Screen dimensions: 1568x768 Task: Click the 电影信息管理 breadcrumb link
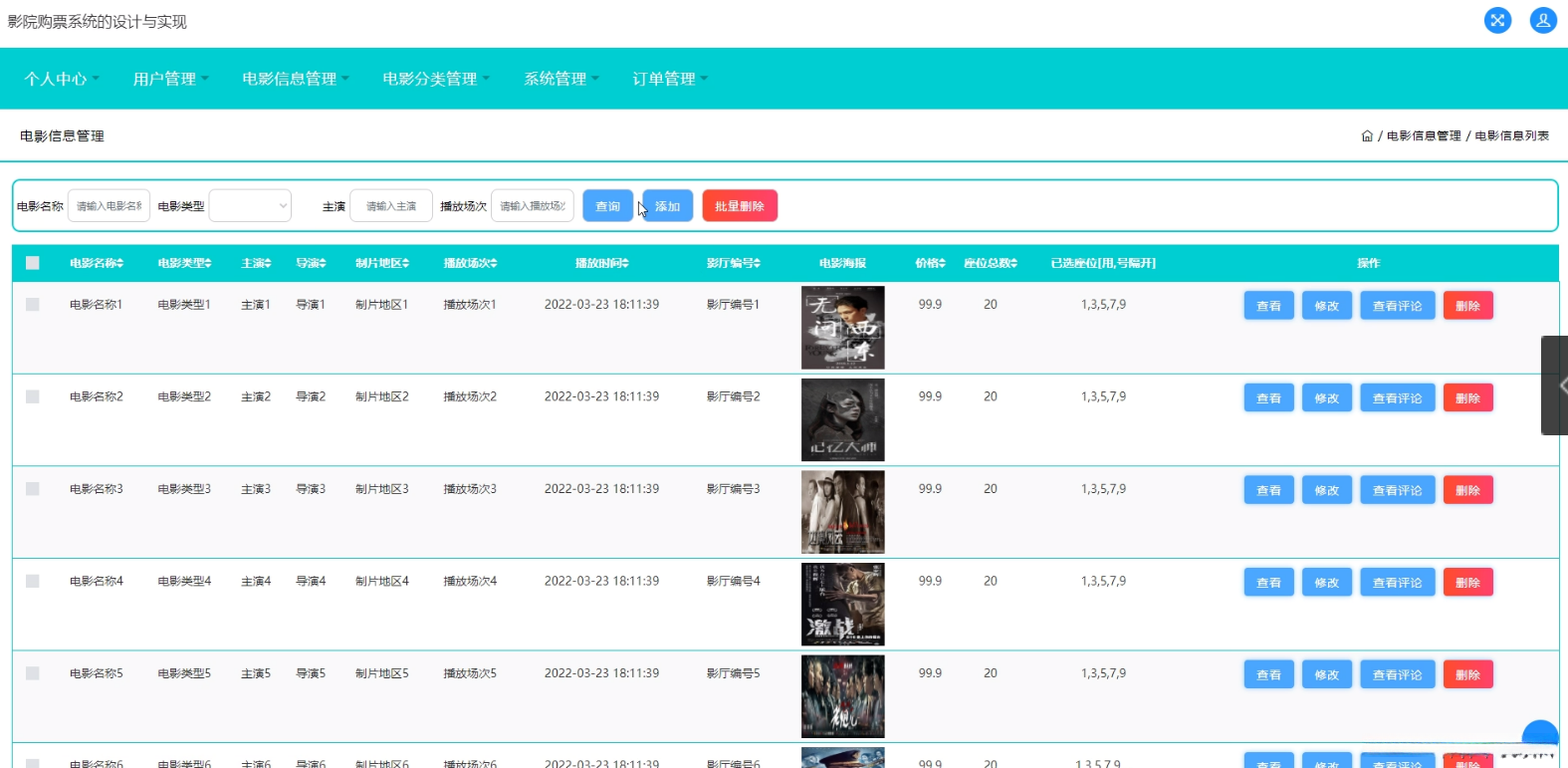tap(1424, 136)
